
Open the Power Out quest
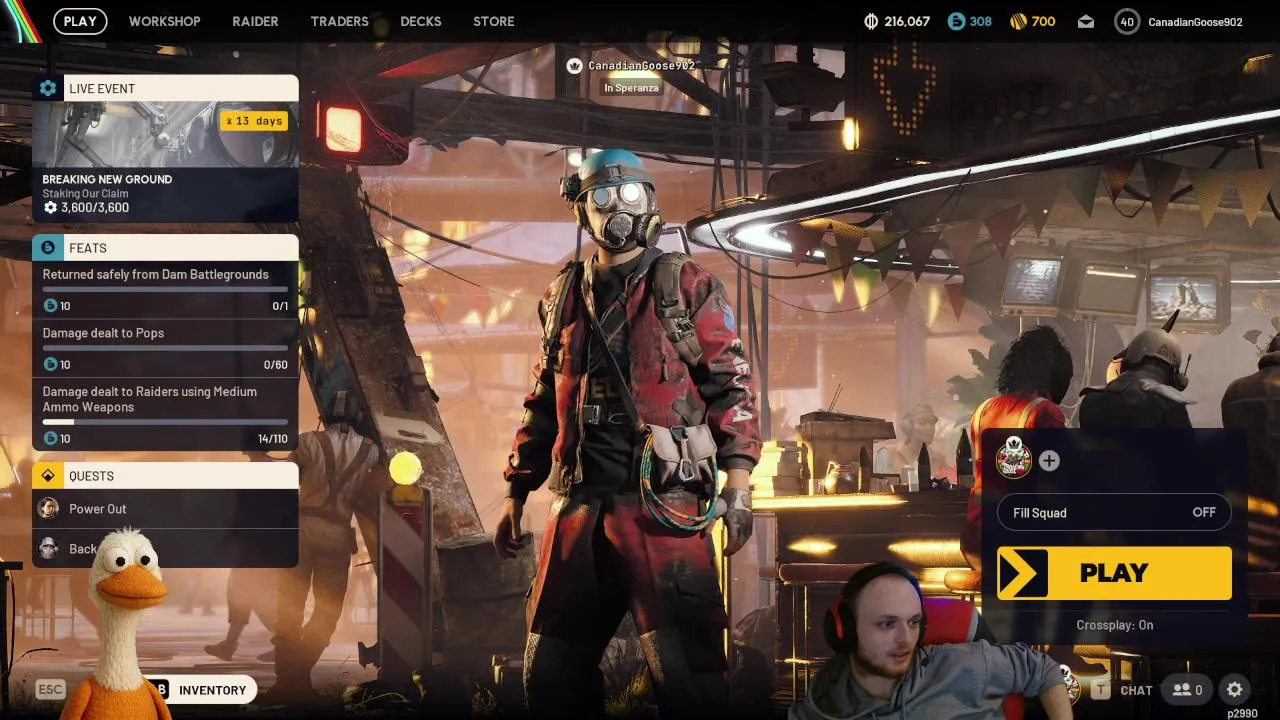165,509
